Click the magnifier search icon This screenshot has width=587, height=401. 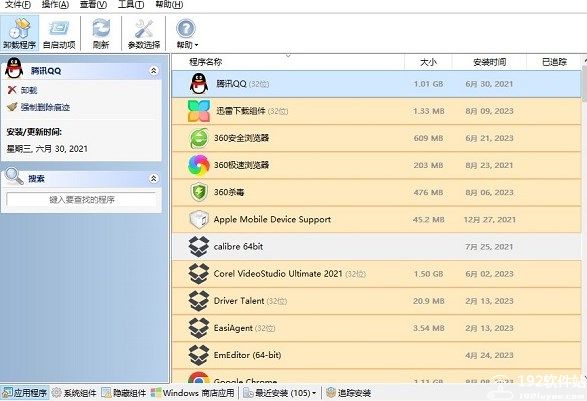pyautogui.click(x=14, y=176)
